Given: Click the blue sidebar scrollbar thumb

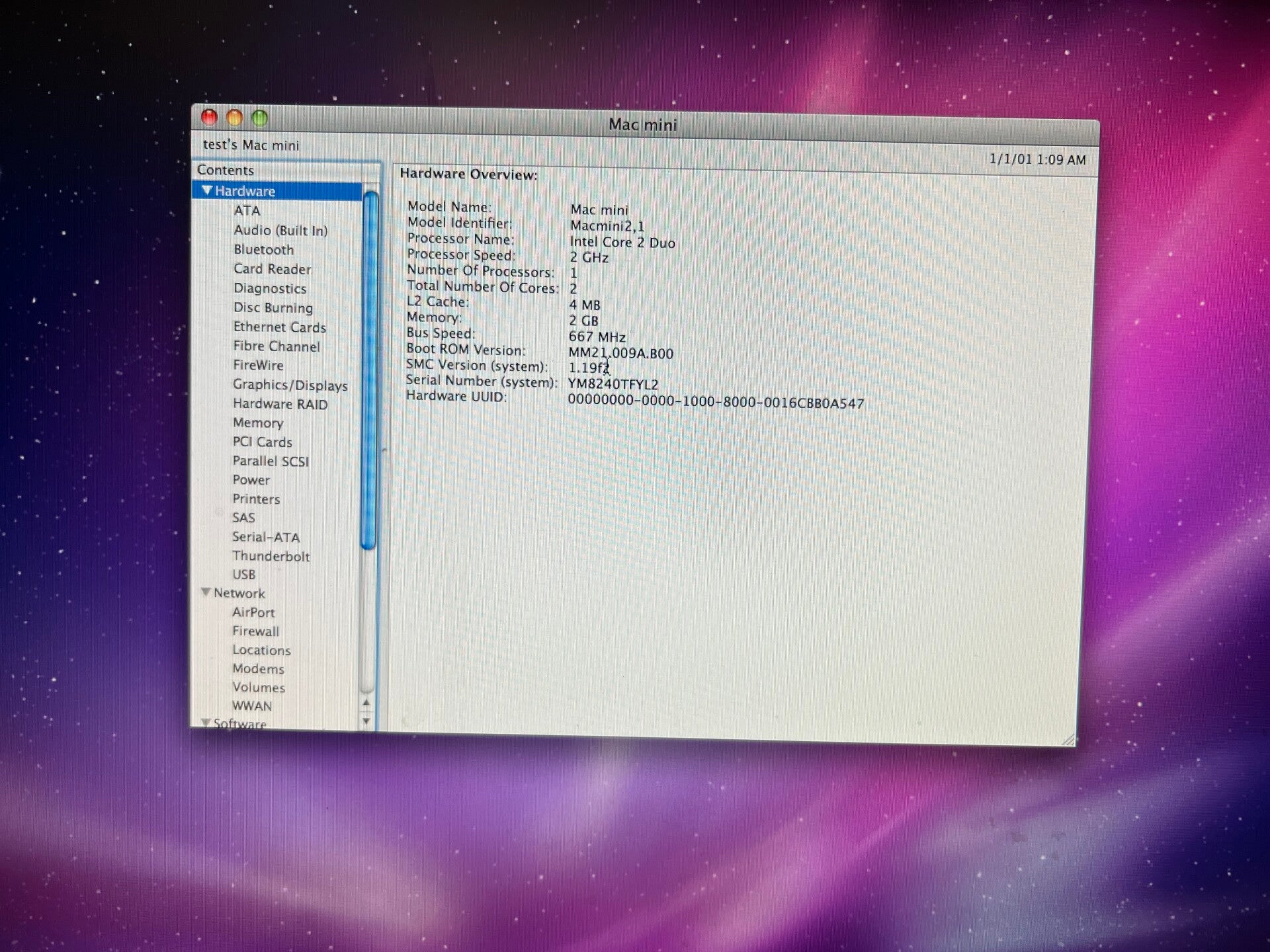Looking at the screenshot, I should point(370,370).
